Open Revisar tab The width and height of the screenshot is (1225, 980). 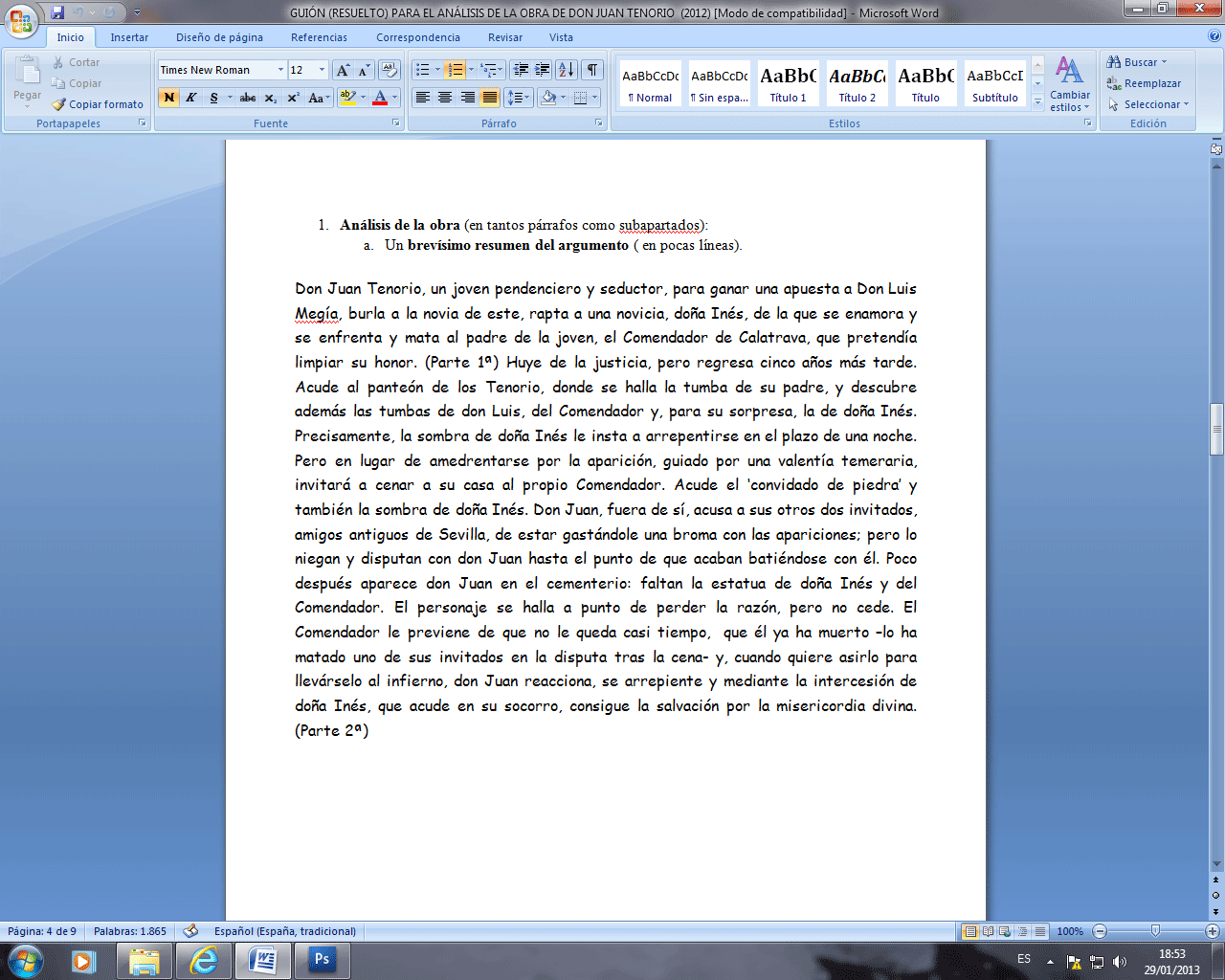(x=505, y=37)
